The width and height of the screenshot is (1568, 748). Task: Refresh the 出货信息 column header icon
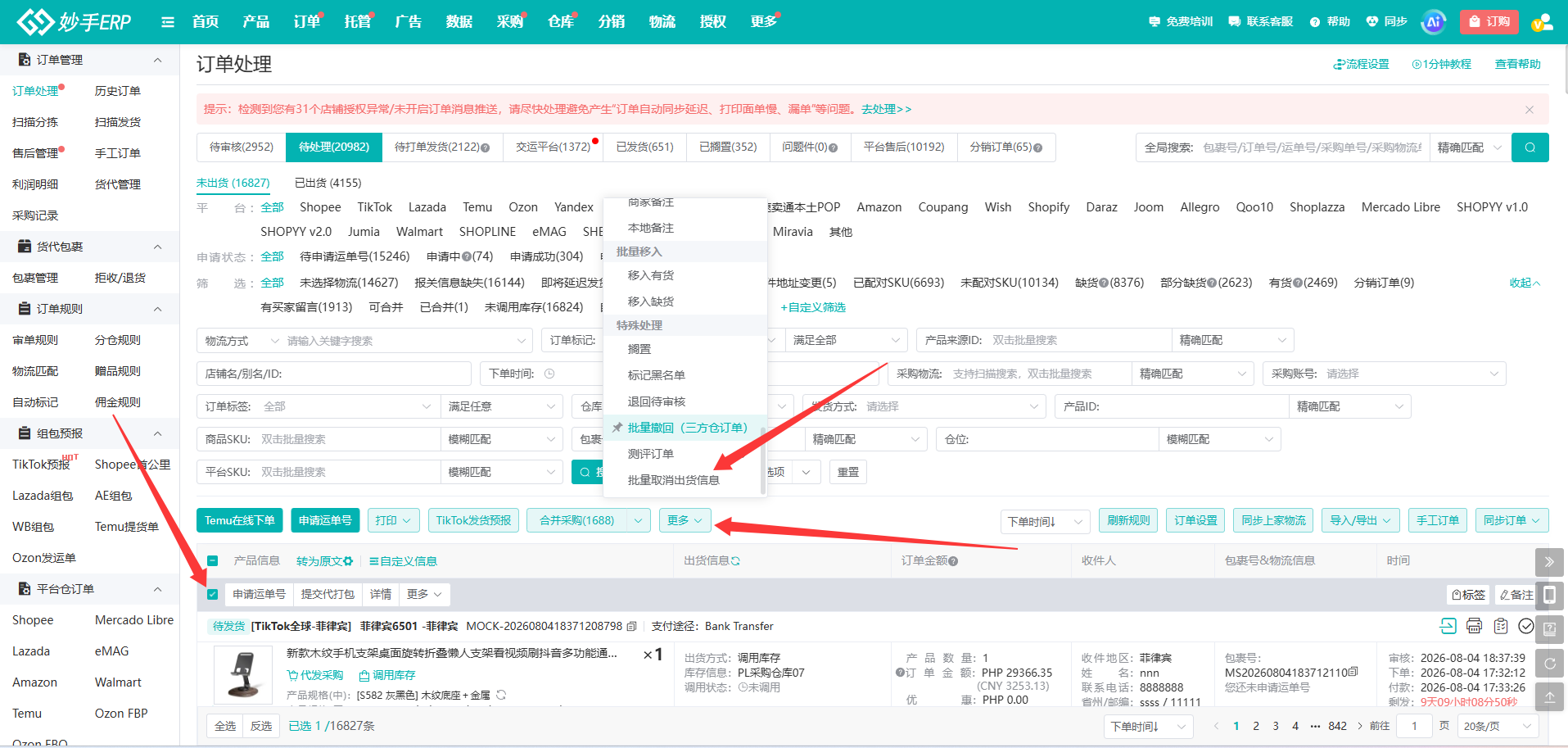pyautogui.click(x=735, y=561)
